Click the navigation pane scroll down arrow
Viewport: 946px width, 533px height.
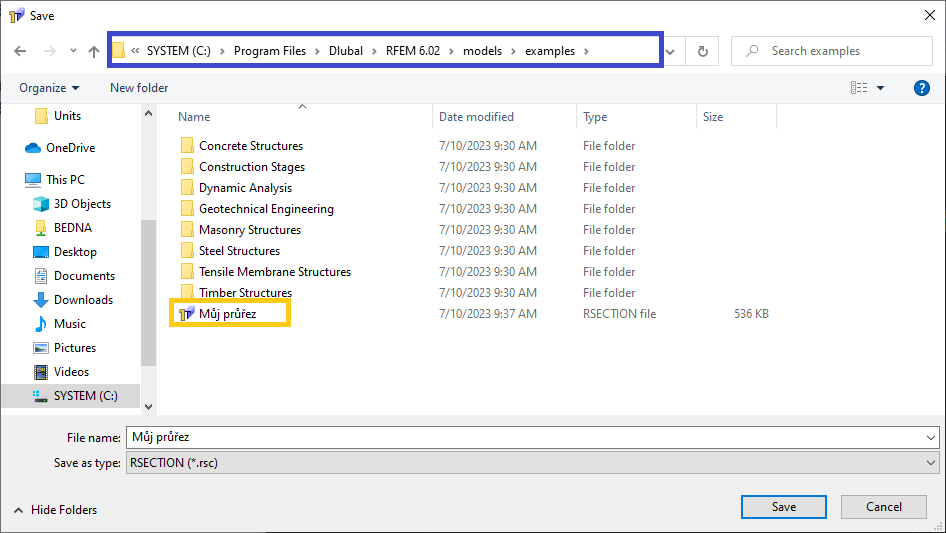coord(148,407)
